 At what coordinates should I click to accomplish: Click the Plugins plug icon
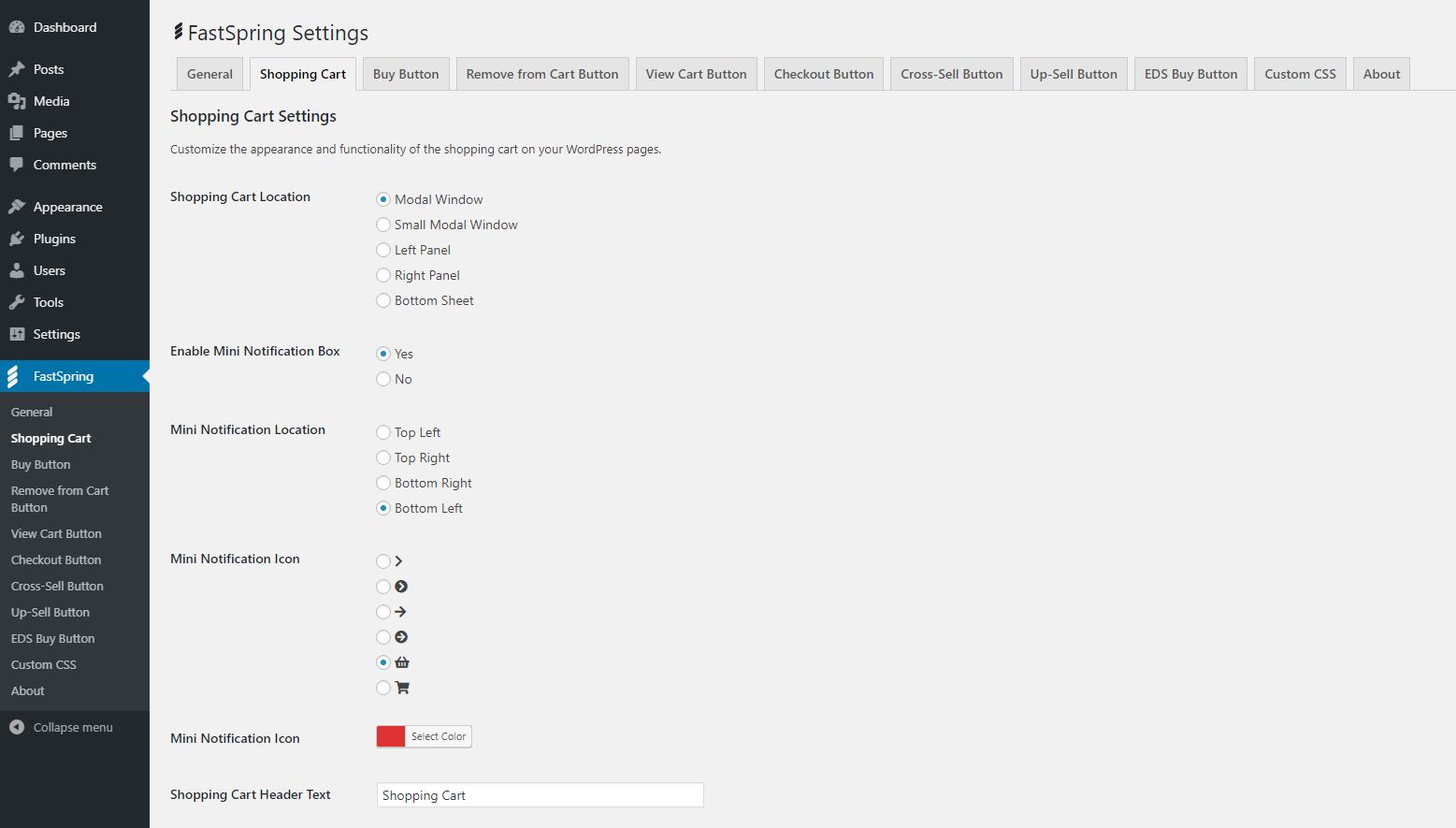(17, 239)
